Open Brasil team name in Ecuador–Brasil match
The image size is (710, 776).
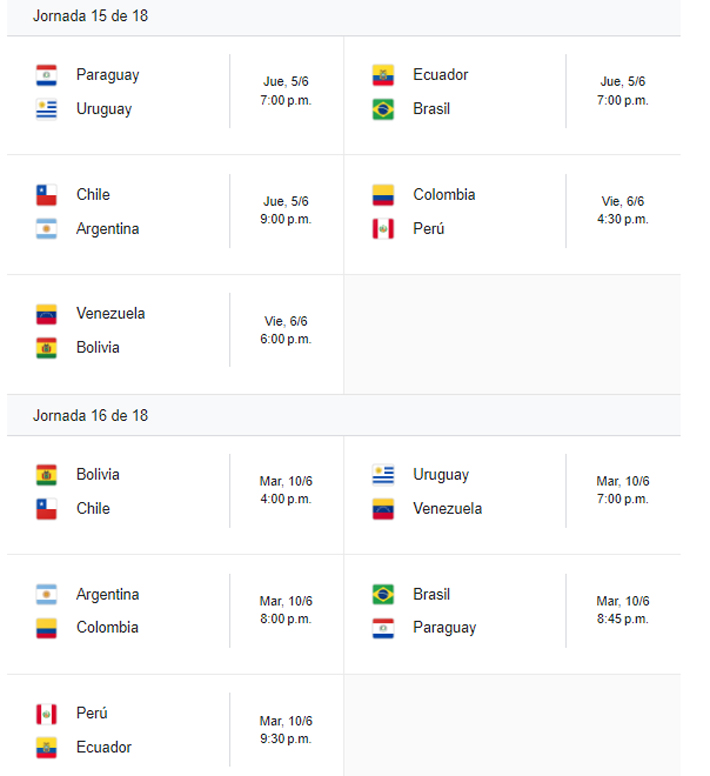[431, 109]
